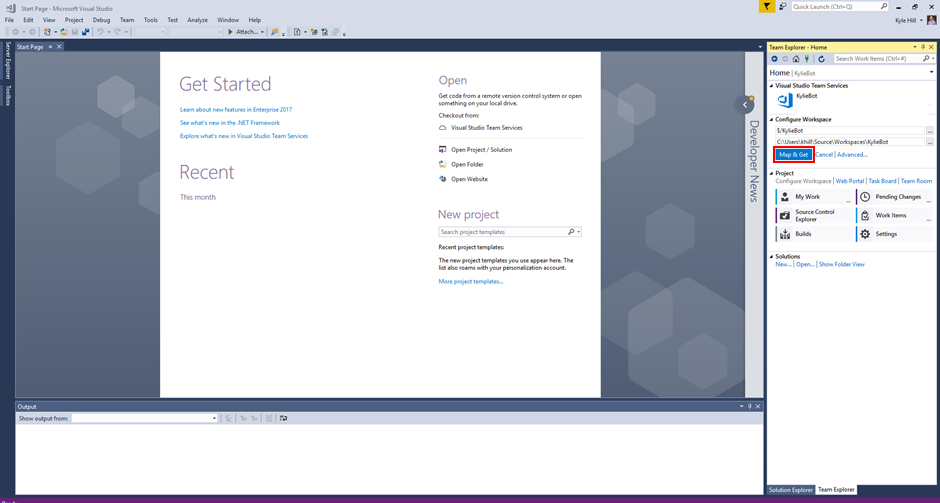The image size is (940, 503).
Task: Click the $/KylieBot server path field
Action: (x=849, y=130)
